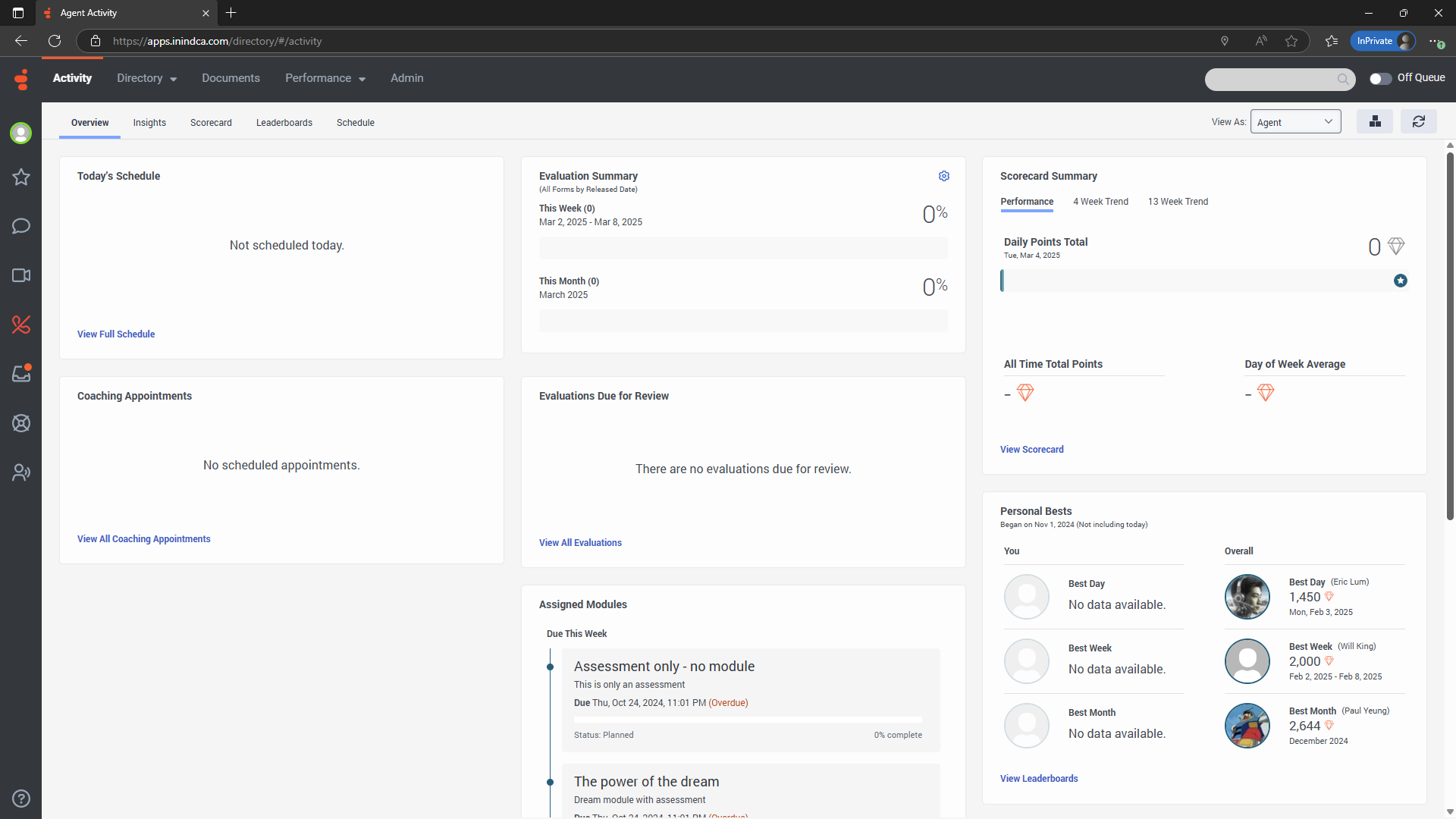Expand the Performance menu dropdown
Viewport: 1456px width, 819px height.
tap(325, 78)
